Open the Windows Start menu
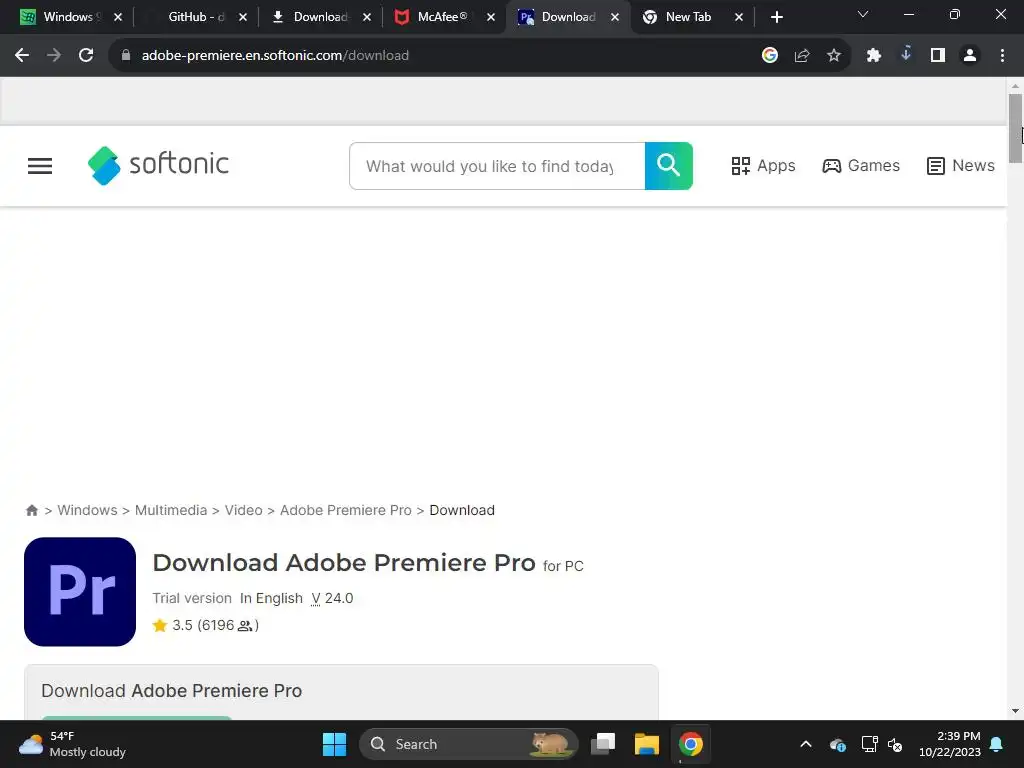Screen dimensions: 1024x768 334,744
